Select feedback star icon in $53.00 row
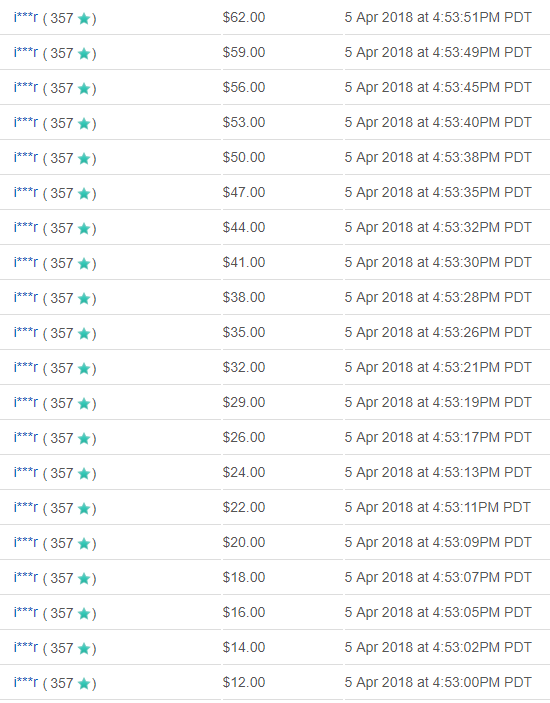 (84, 124)
